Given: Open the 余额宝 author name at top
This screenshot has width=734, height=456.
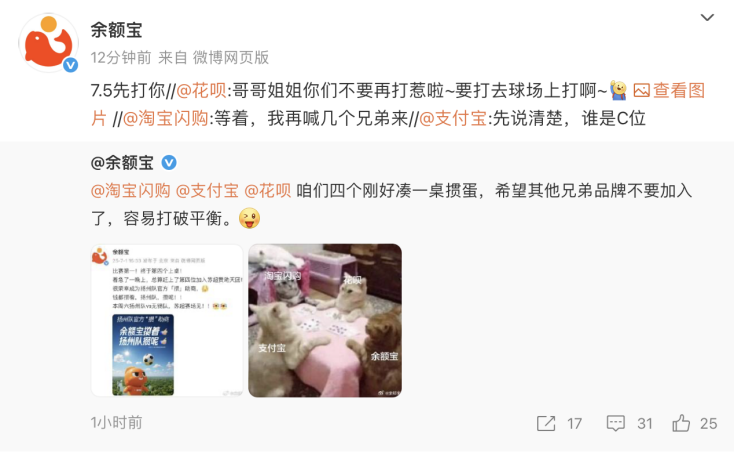Looking at the screenshot, I should [116, 30].
